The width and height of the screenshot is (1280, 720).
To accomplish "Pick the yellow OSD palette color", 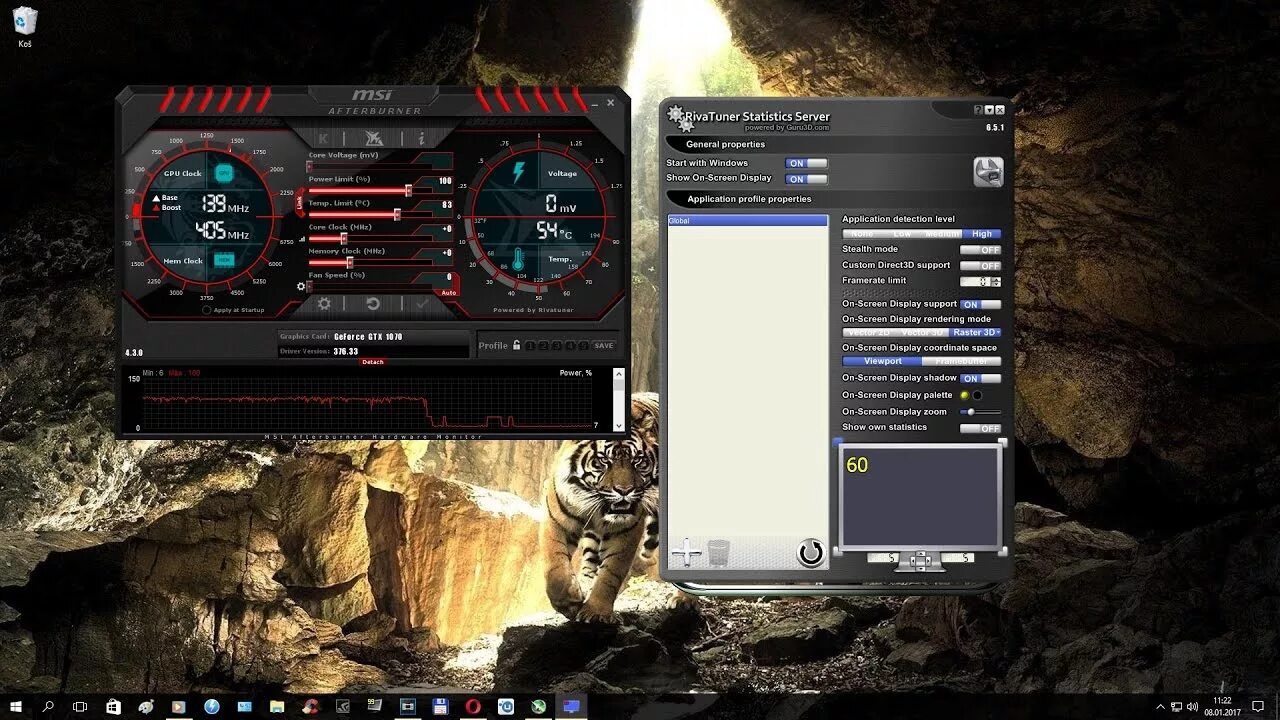I will (964, 395).
